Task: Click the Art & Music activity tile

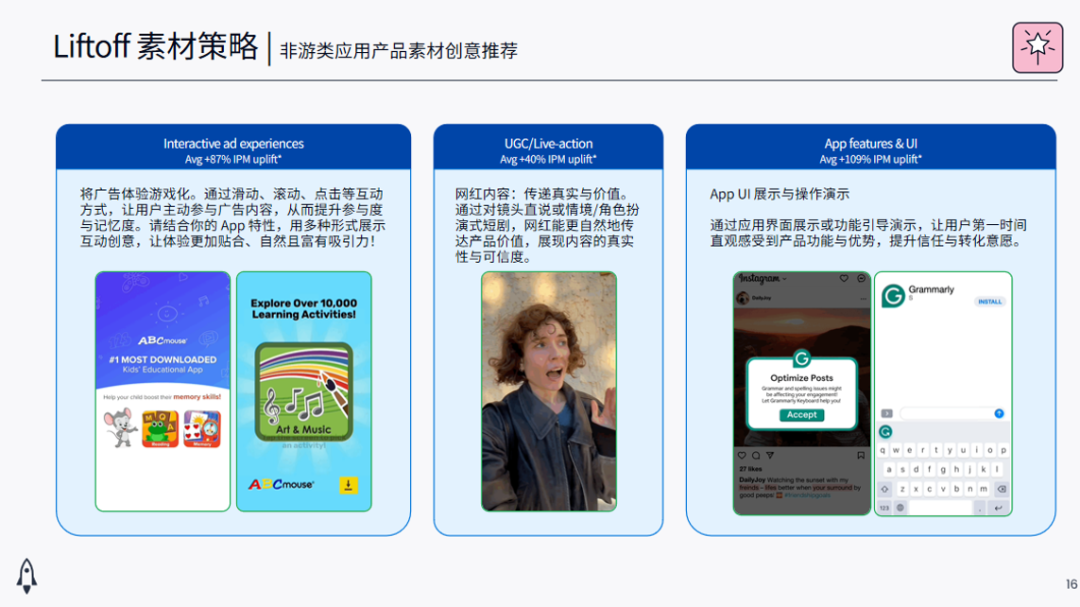Action: [304, 392]
